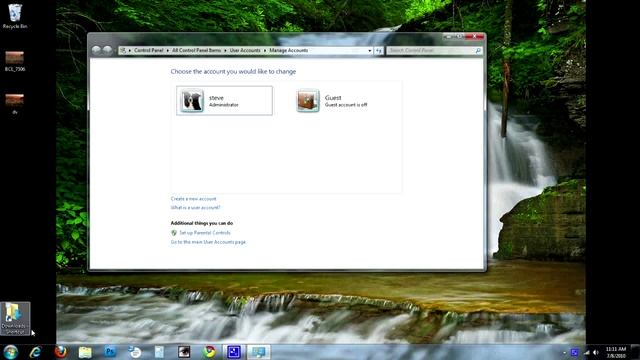640x360 pixels.
Task: Show hidden system tray icons
Action: coord(564,352)
